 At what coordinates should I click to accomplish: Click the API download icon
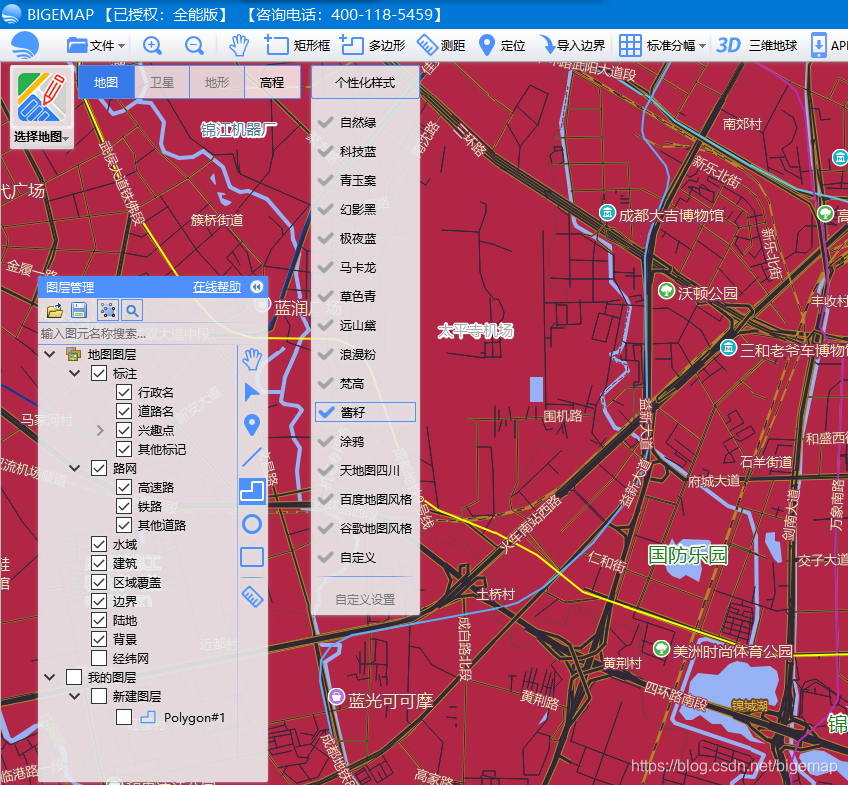coord(819,45)
